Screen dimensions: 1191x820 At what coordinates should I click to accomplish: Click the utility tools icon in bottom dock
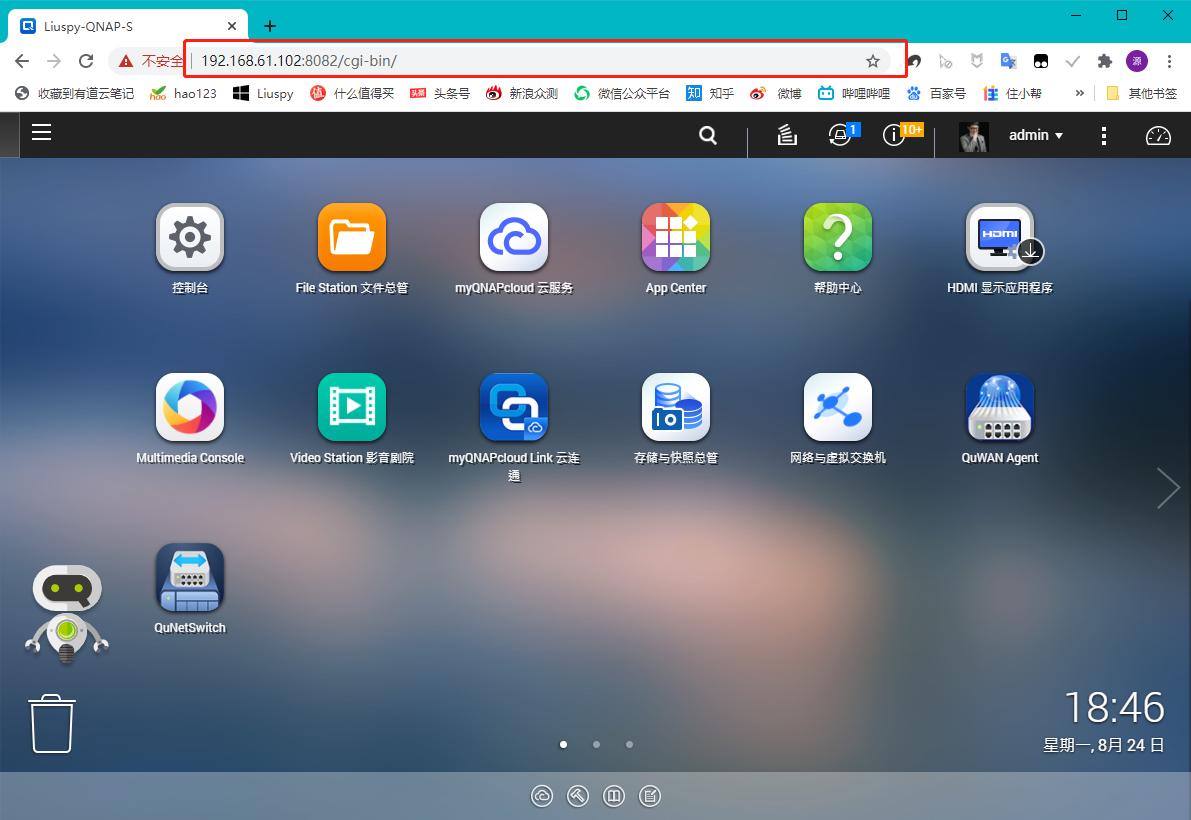pos(578,796)
